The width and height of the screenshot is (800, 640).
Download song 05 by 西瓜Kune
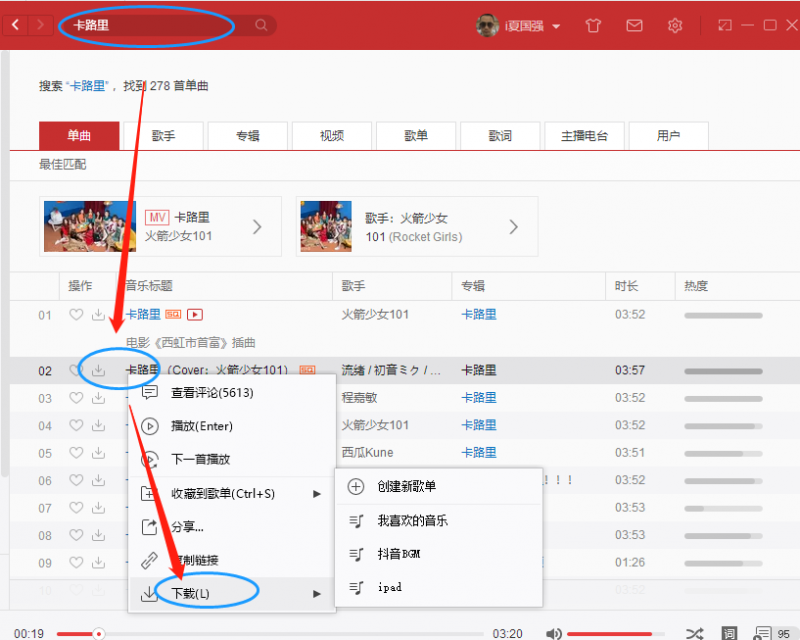tap(98, 453)
